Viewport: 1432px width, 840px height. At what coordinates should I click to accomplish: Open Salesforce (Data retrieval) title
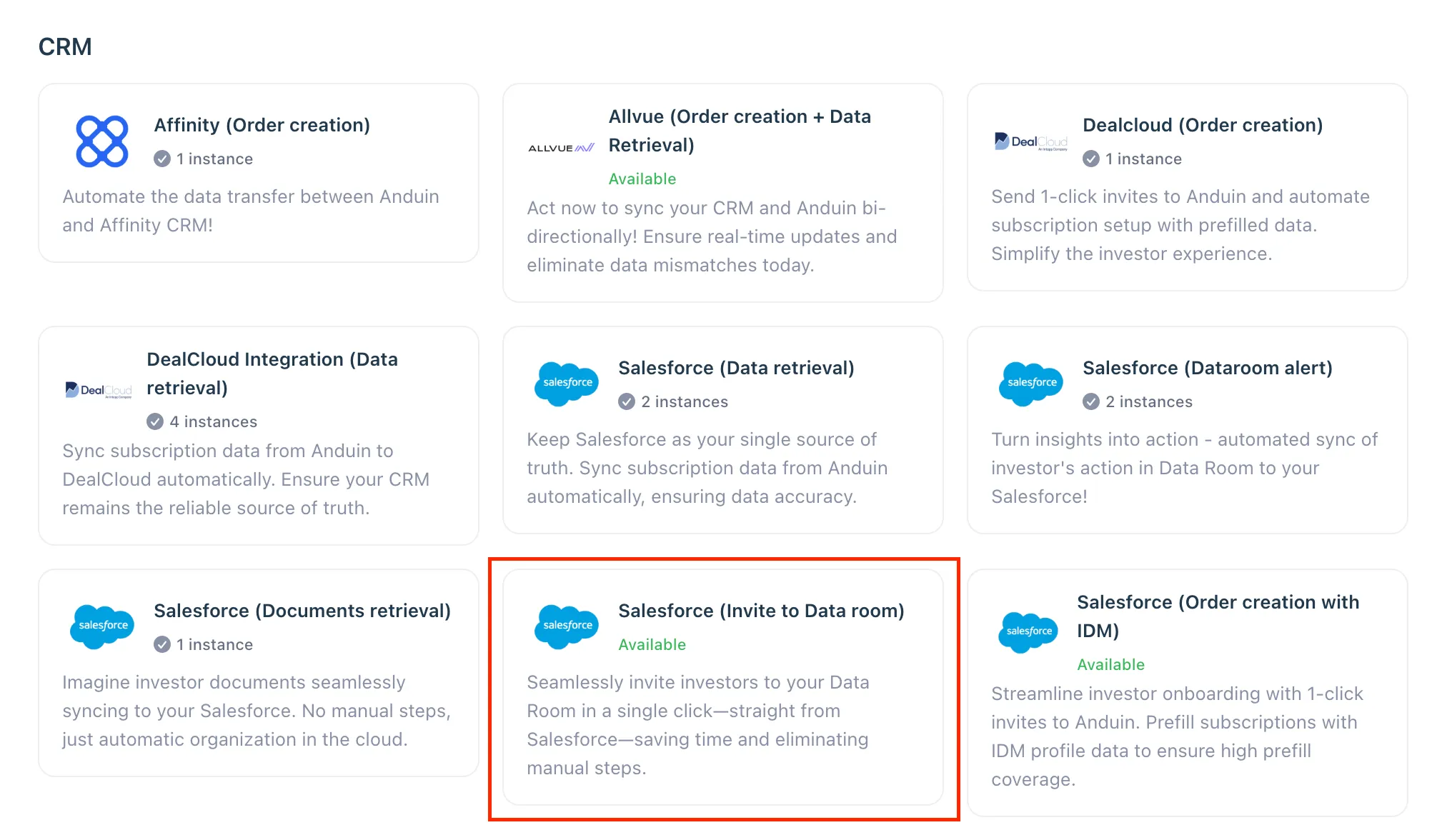[736, 368]
